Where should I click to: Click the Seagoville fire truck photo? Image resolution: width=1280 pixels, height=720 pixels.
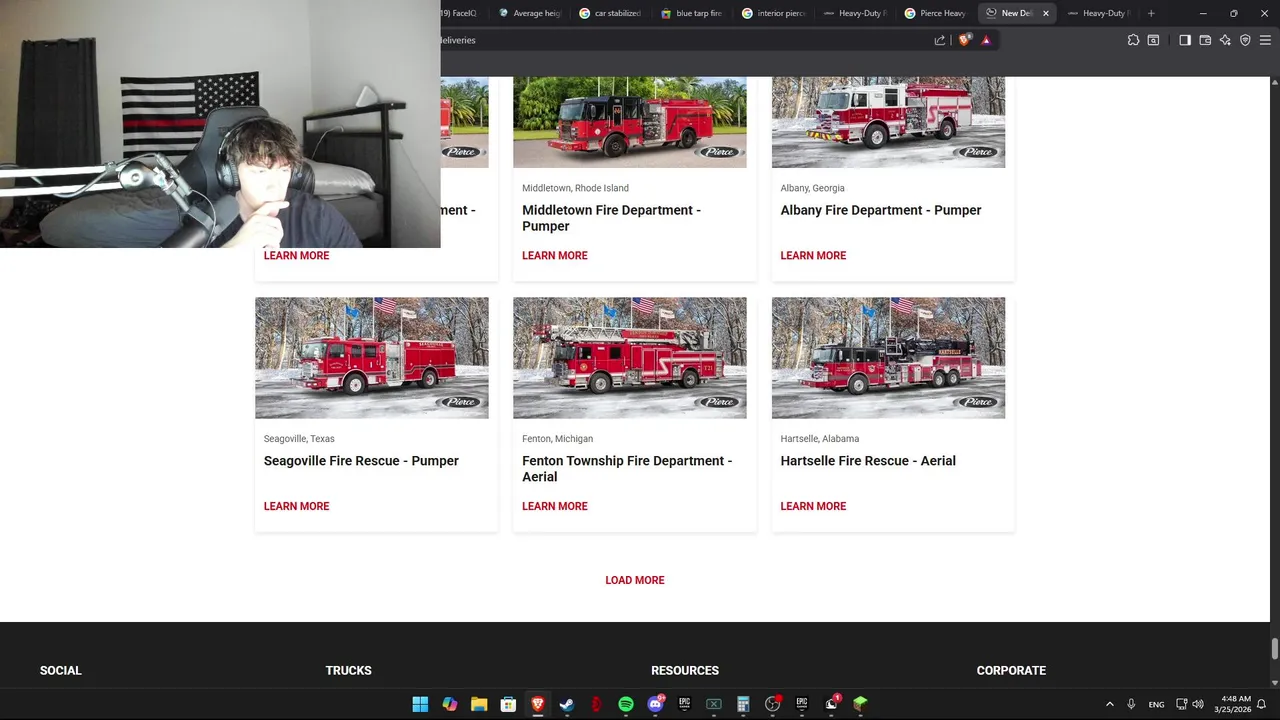(x=372, y=358)
